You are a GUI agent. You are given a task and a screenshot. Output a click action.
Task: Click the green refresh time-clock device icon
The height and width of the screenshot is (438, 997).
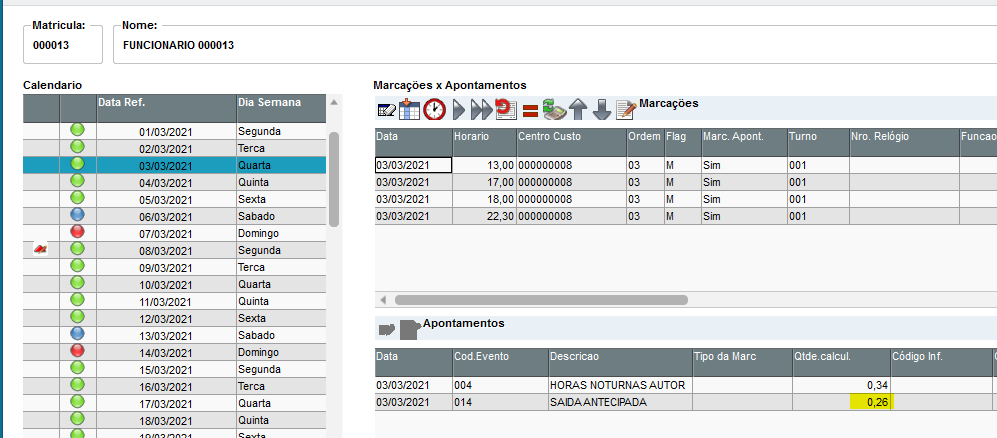point(554,109)
